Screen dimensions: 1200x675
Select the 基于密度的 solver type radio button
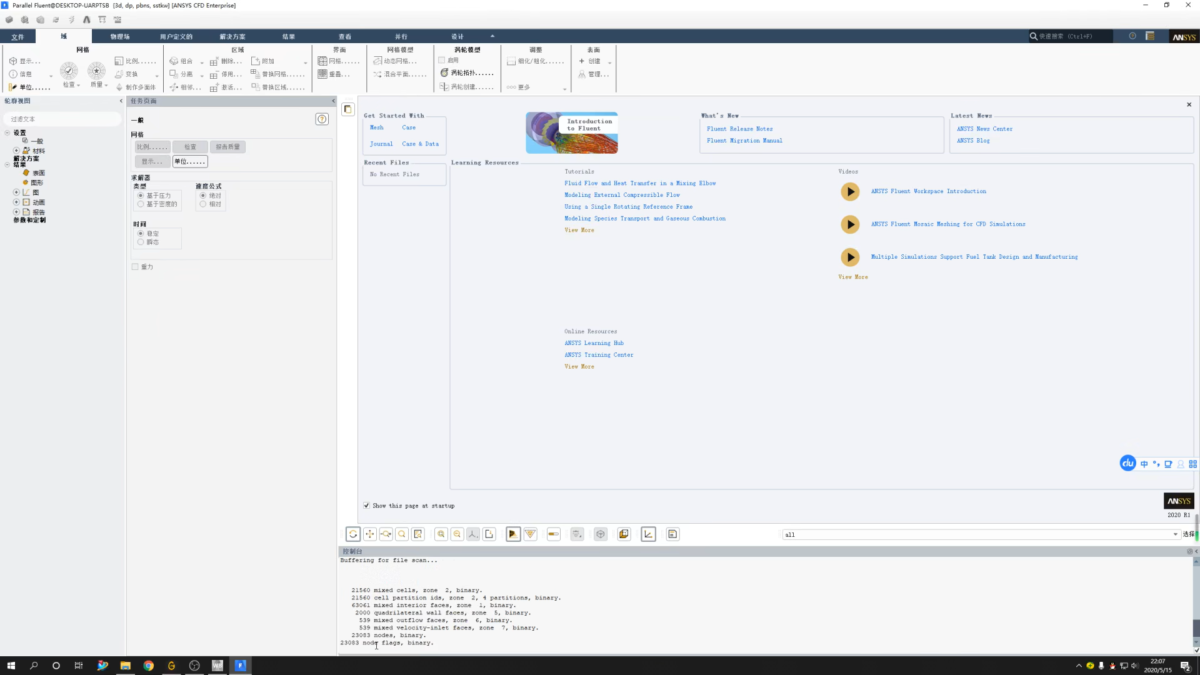point(140,204)
